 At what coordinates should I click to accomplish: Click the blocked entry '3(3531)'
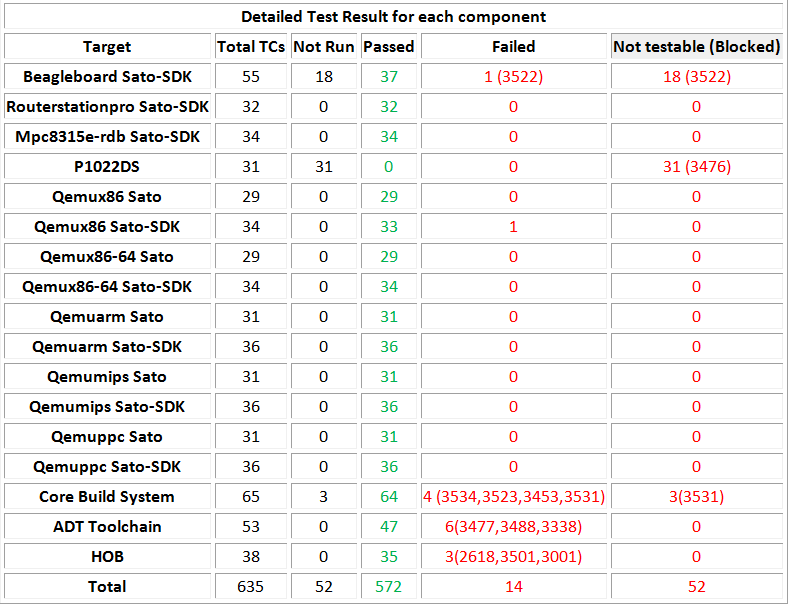[696, 497]
